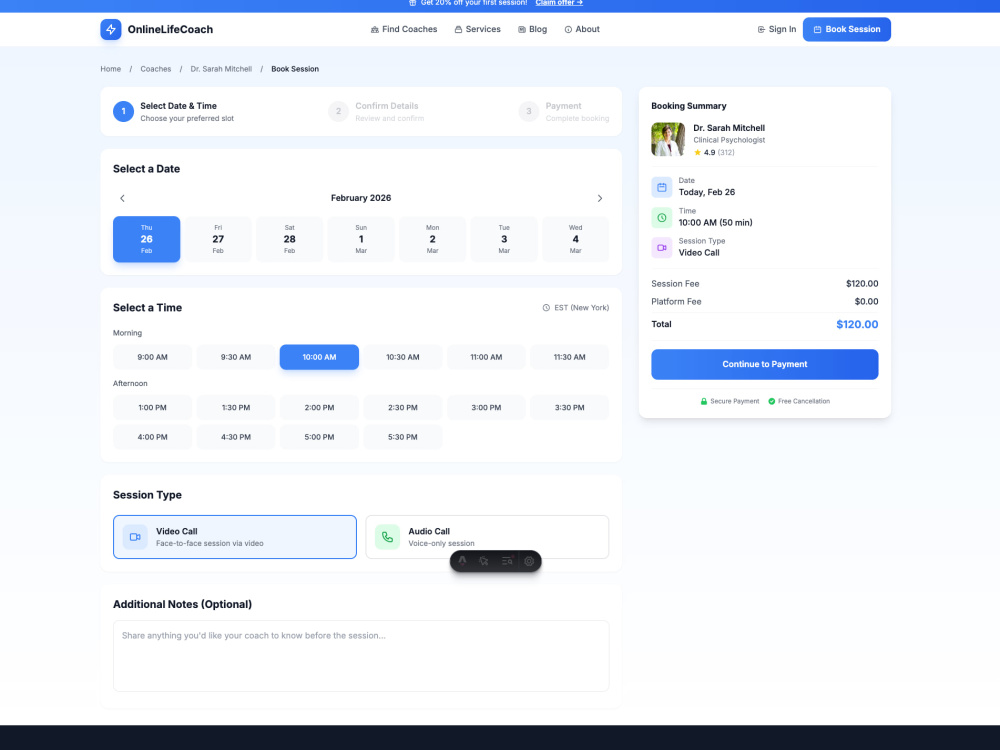Go to Coaches breadcrumb

[x=156, y=69]
